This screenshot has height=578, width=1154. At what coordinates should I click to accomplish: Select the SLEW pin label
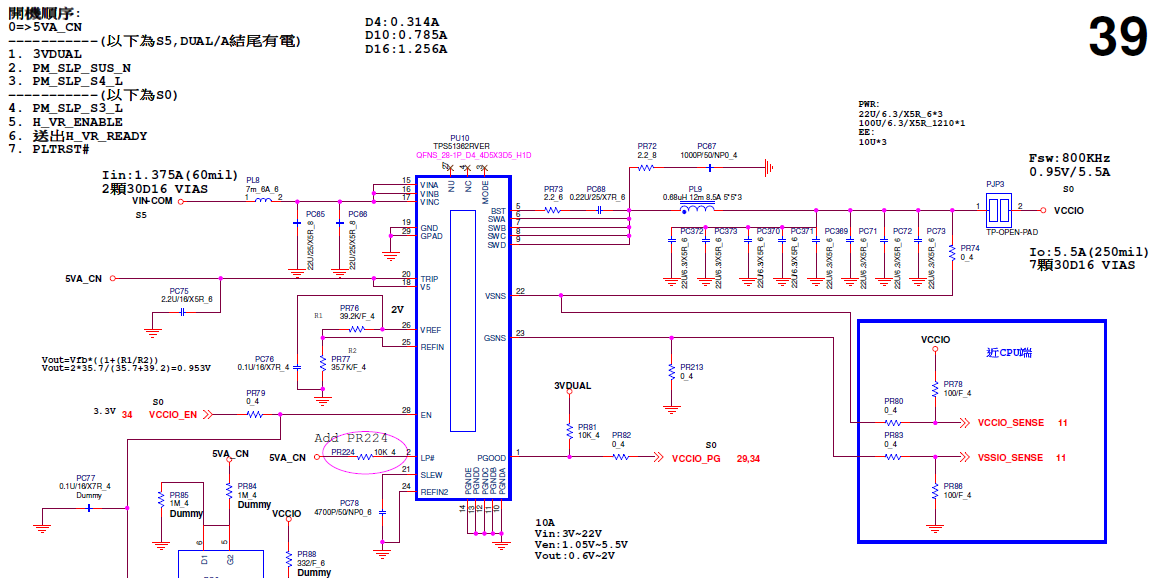[431, 475]
